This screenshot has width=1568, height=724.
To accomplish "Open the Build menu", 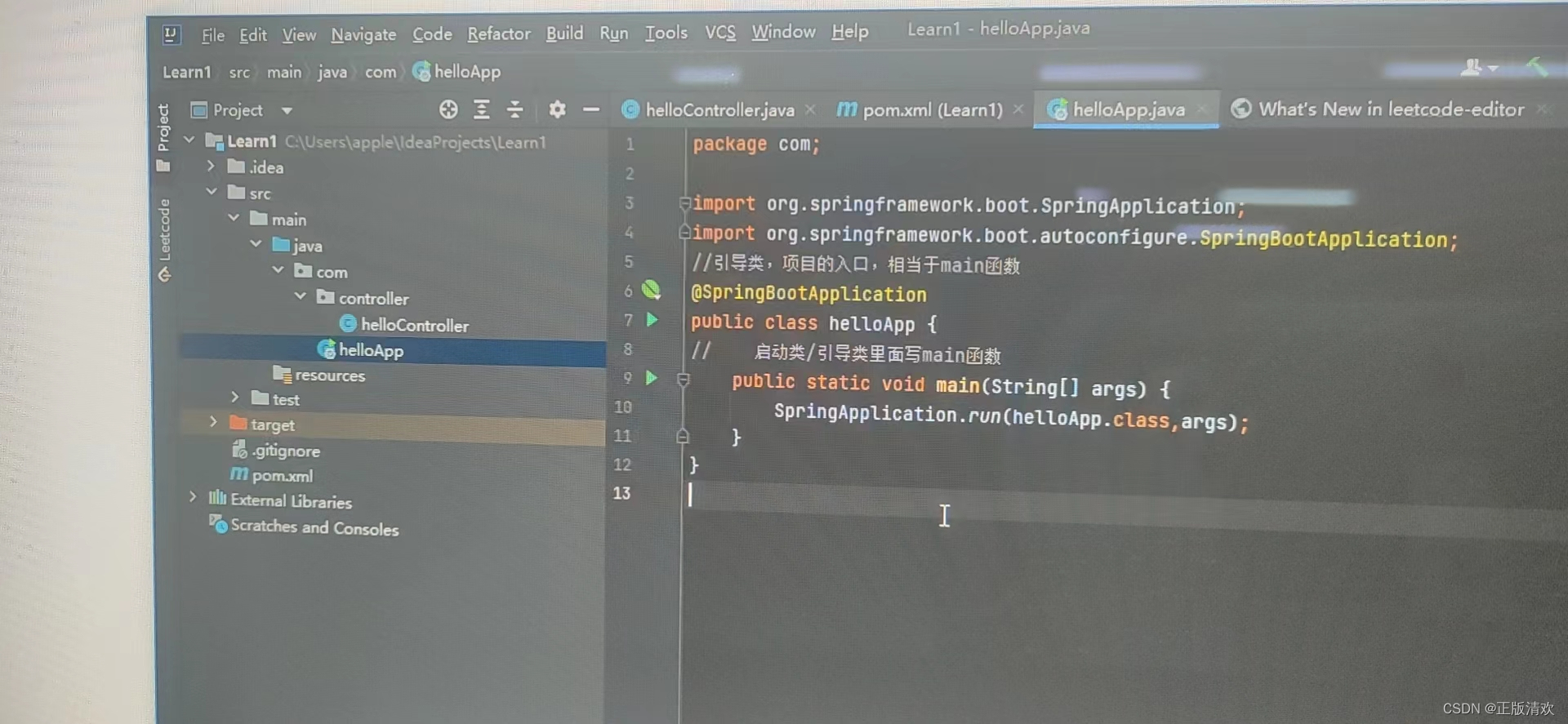I will [x=564, y=33].
